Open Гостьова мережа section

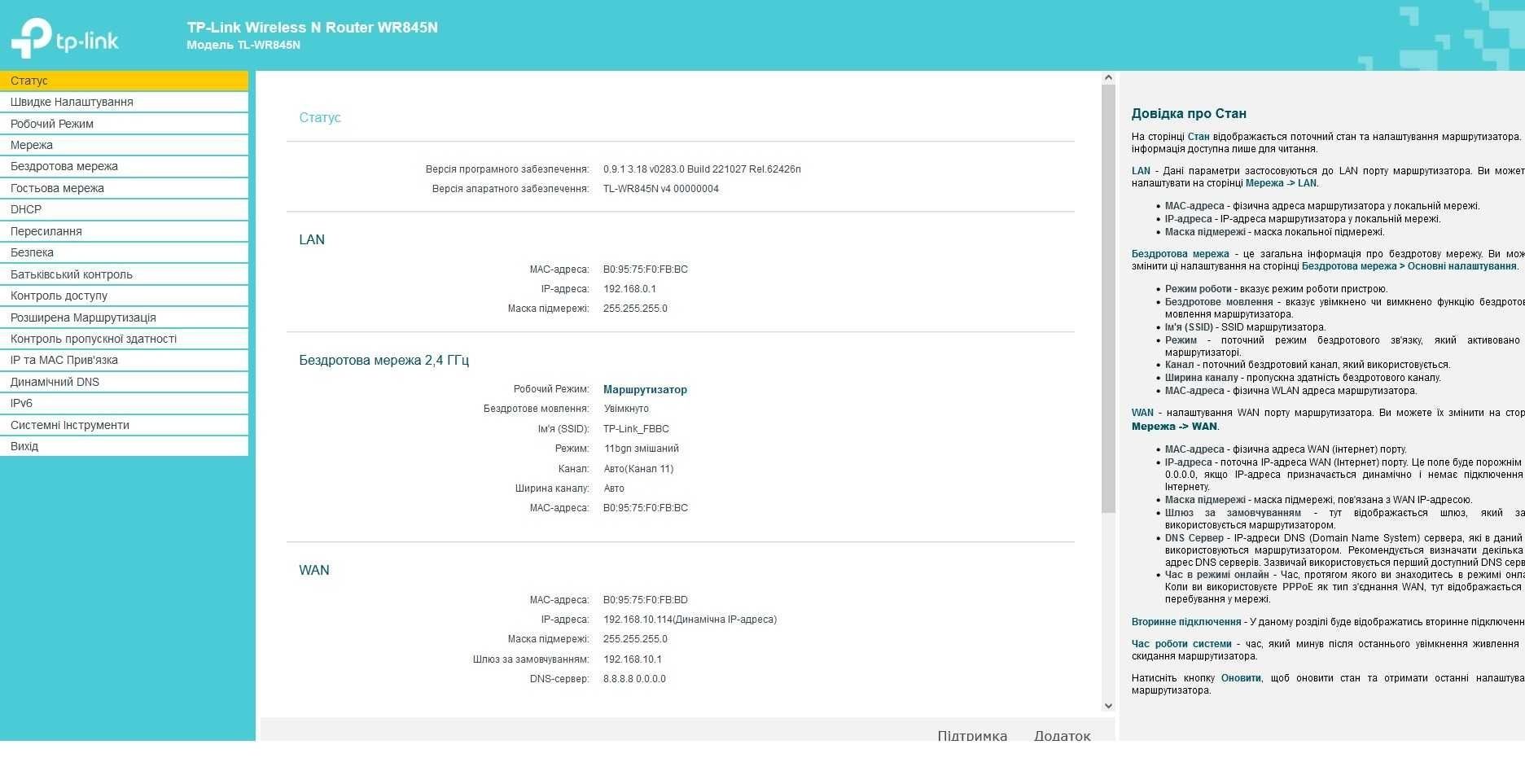[124, 188]
